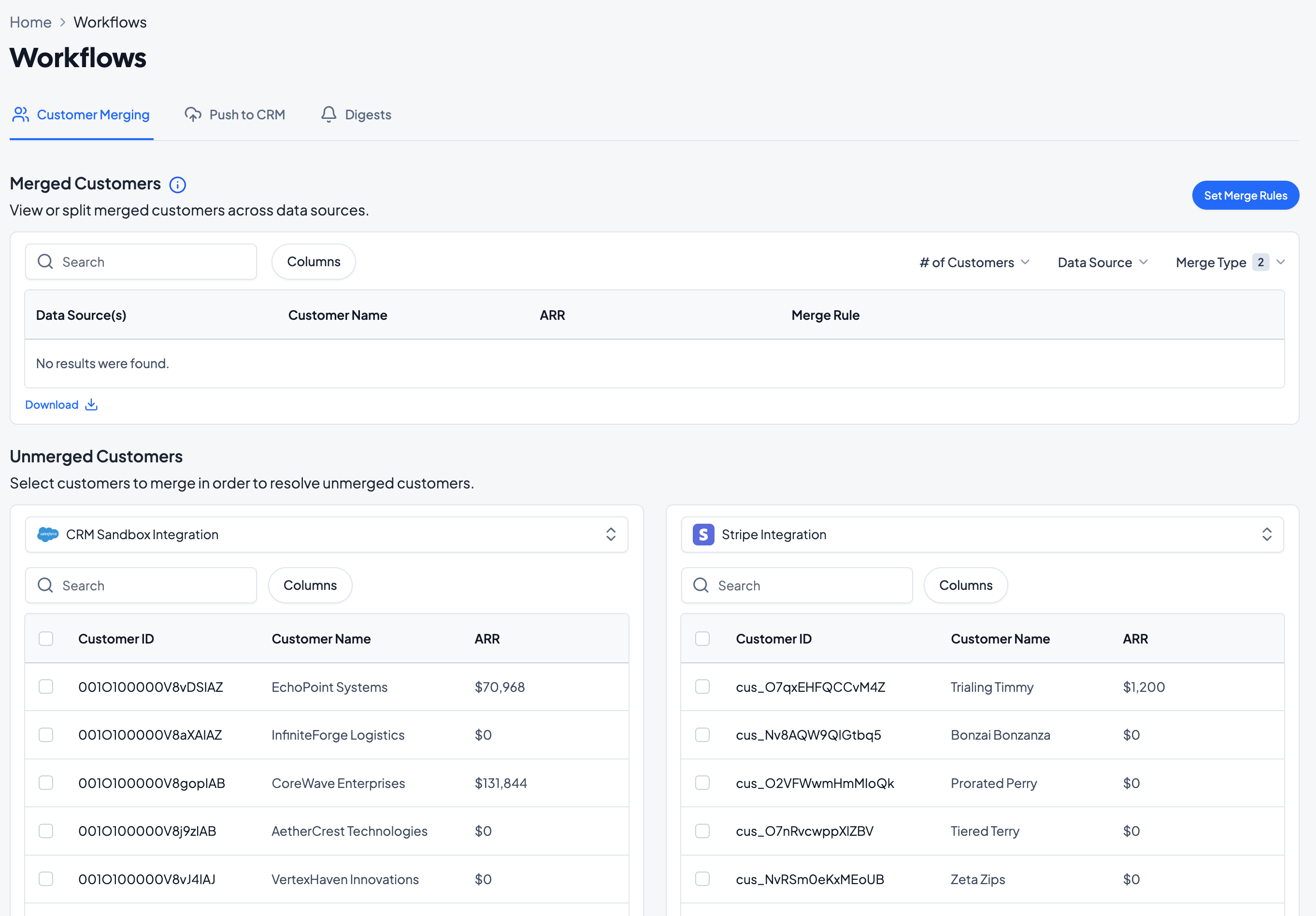1316x916 pixels.
Task: Toggle select-all checkbox in CRM table header
Action: [x=46, y=639]
